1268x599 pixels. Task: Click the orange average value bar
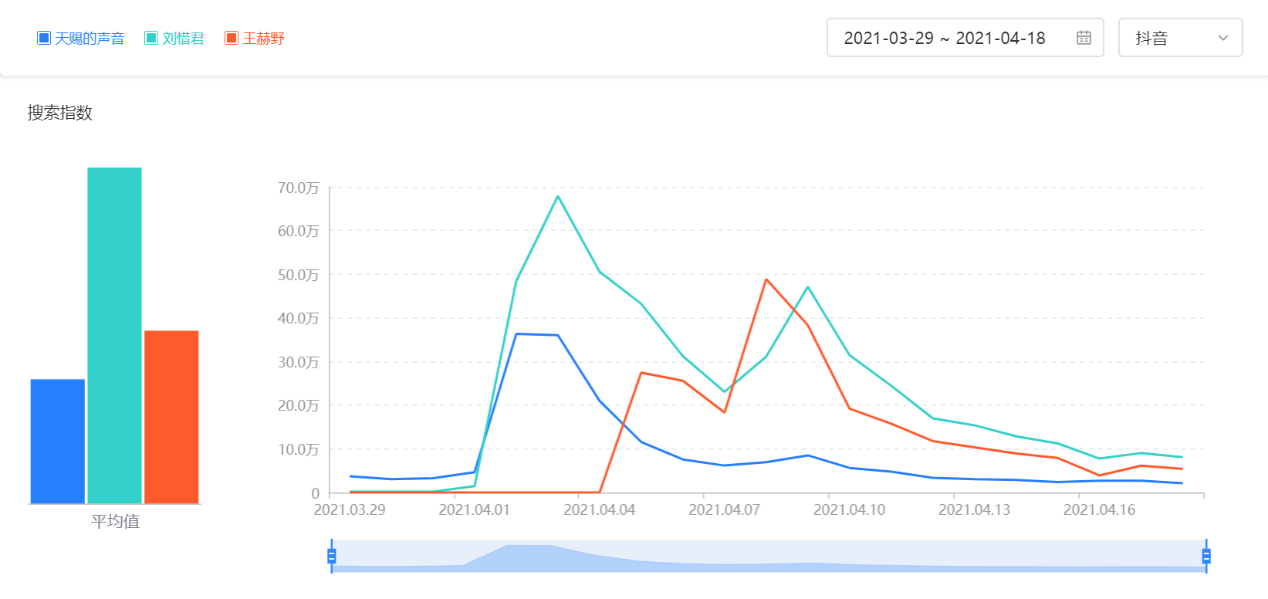[x=171, y=416]
